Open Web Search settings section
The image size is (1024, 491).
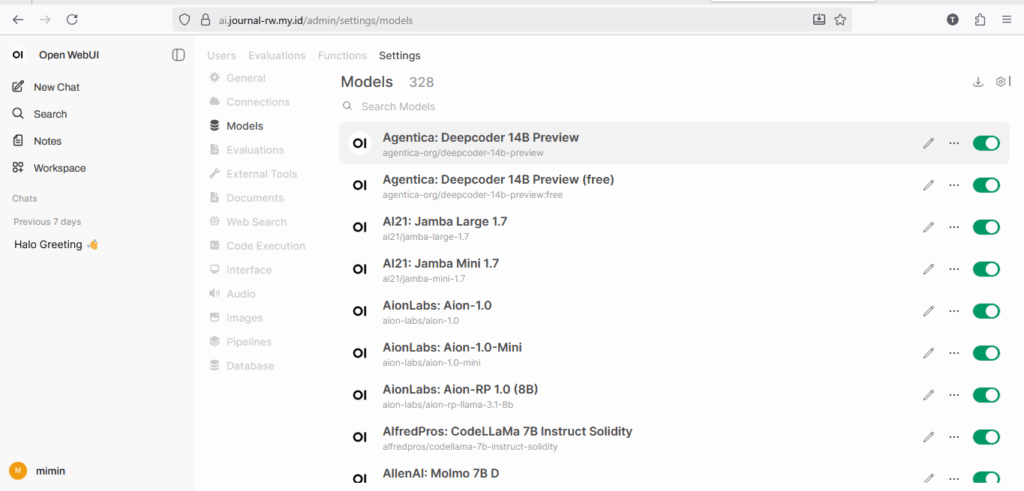point(248,222)
